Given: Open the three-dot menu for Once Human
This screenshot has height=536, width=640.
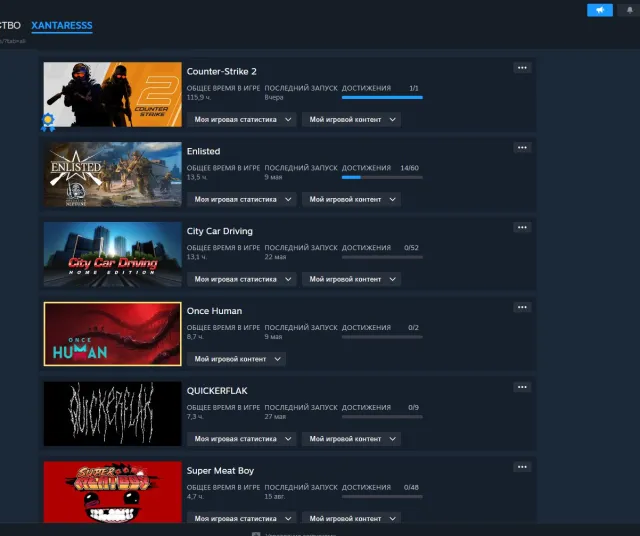Looking at the screenshot, I should pyautogui.click(x=522, y=307).
